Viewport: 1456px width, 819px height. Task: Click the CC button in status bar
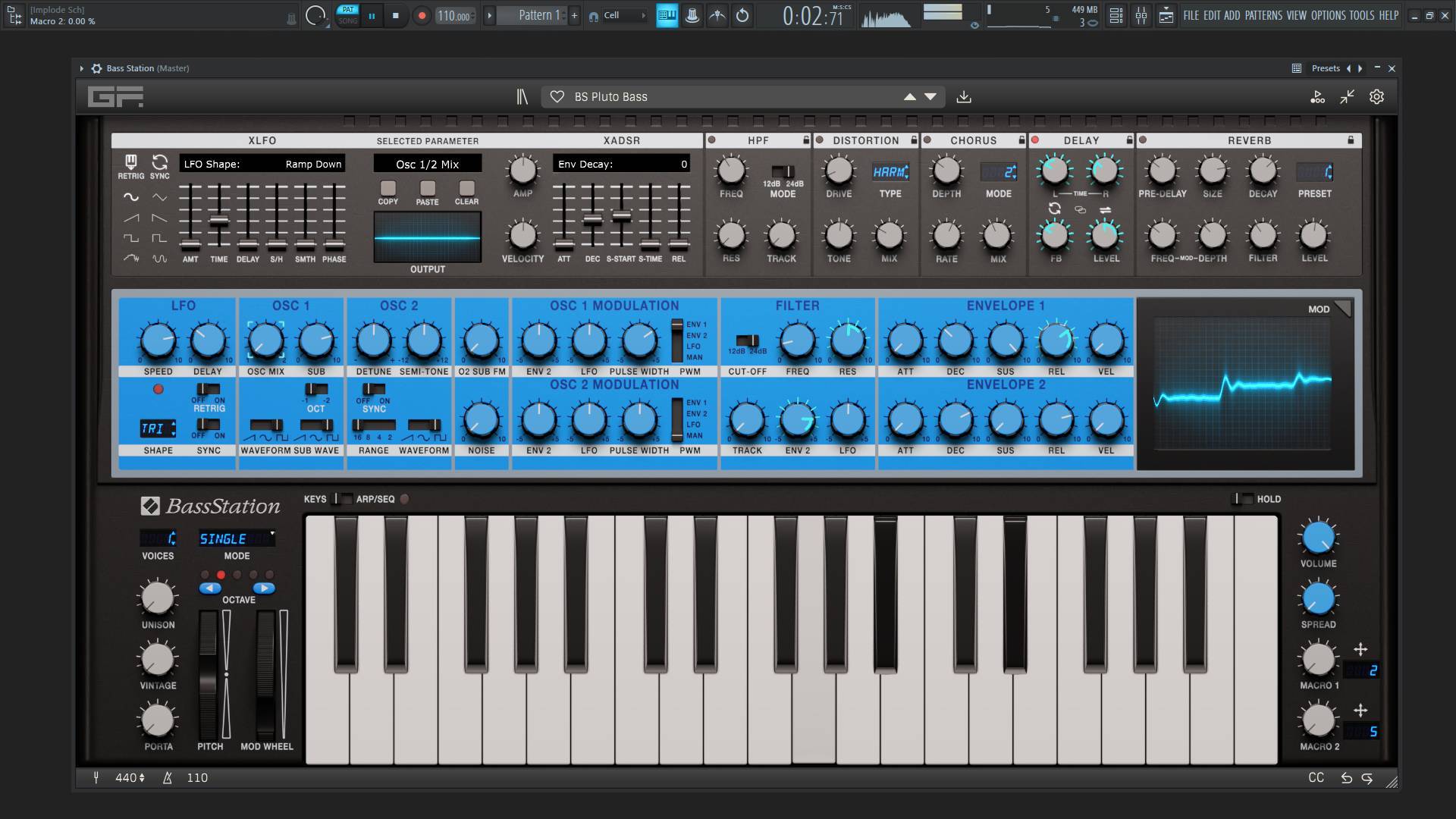[x=1316, y=778]
